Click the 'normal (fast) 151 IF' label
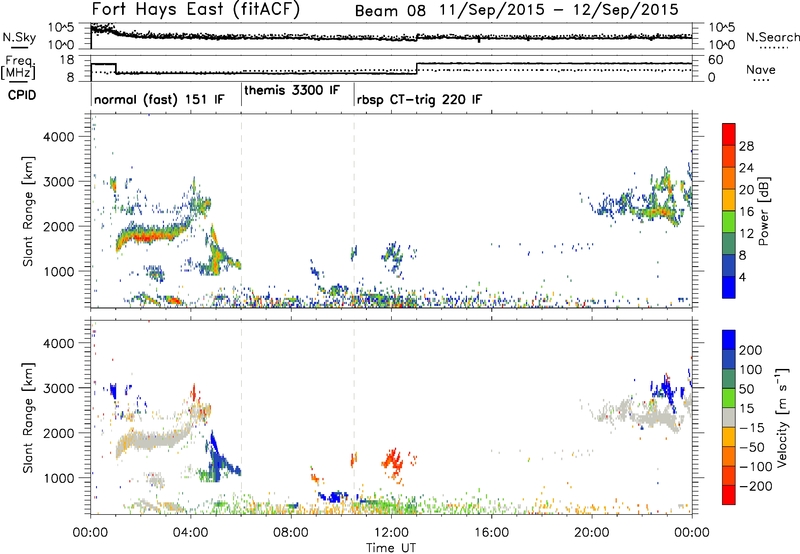800x554 pixels. (159, 99)
